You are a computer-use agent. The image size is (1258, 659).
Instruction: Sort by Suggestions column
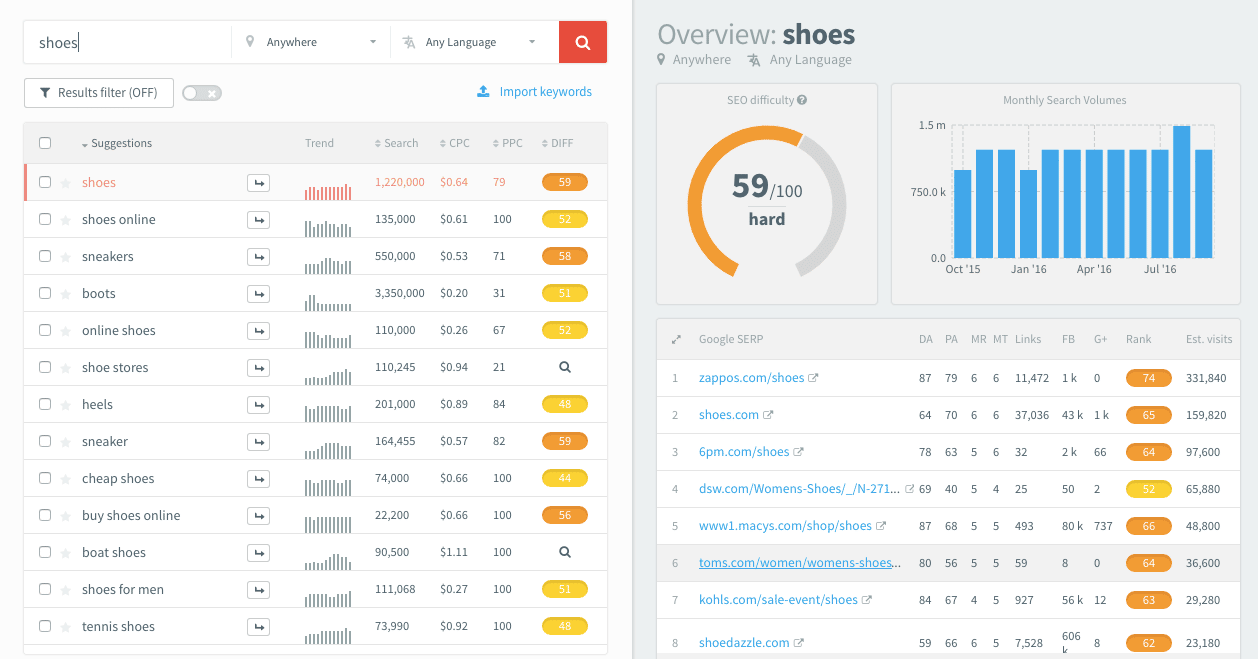116,144
